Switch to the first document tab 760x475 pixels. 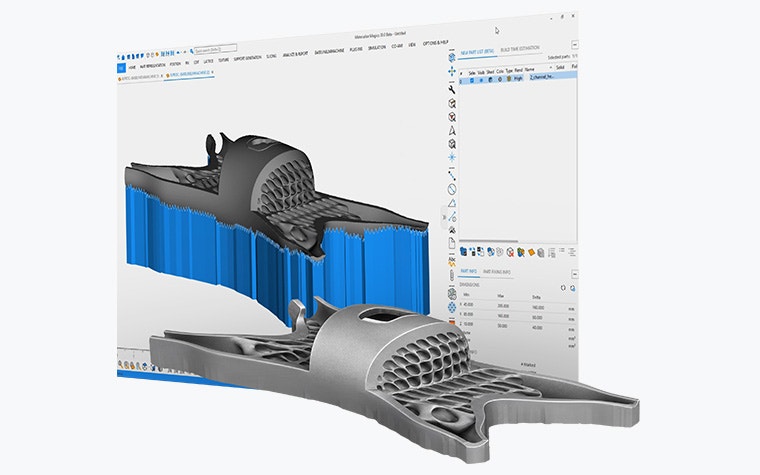[x=139, y=77]
